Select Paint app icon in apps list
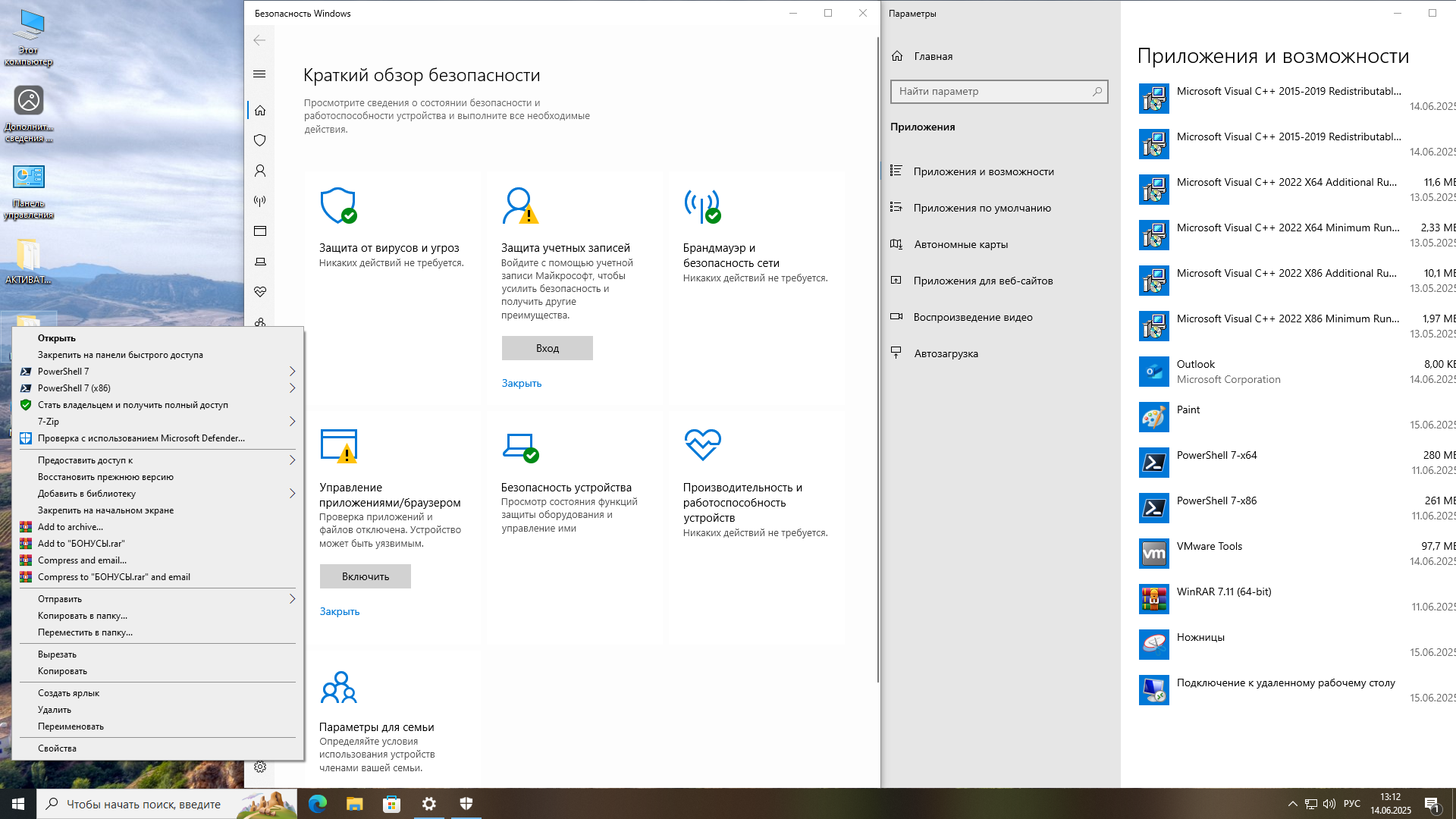 [x=1154, y=417]
